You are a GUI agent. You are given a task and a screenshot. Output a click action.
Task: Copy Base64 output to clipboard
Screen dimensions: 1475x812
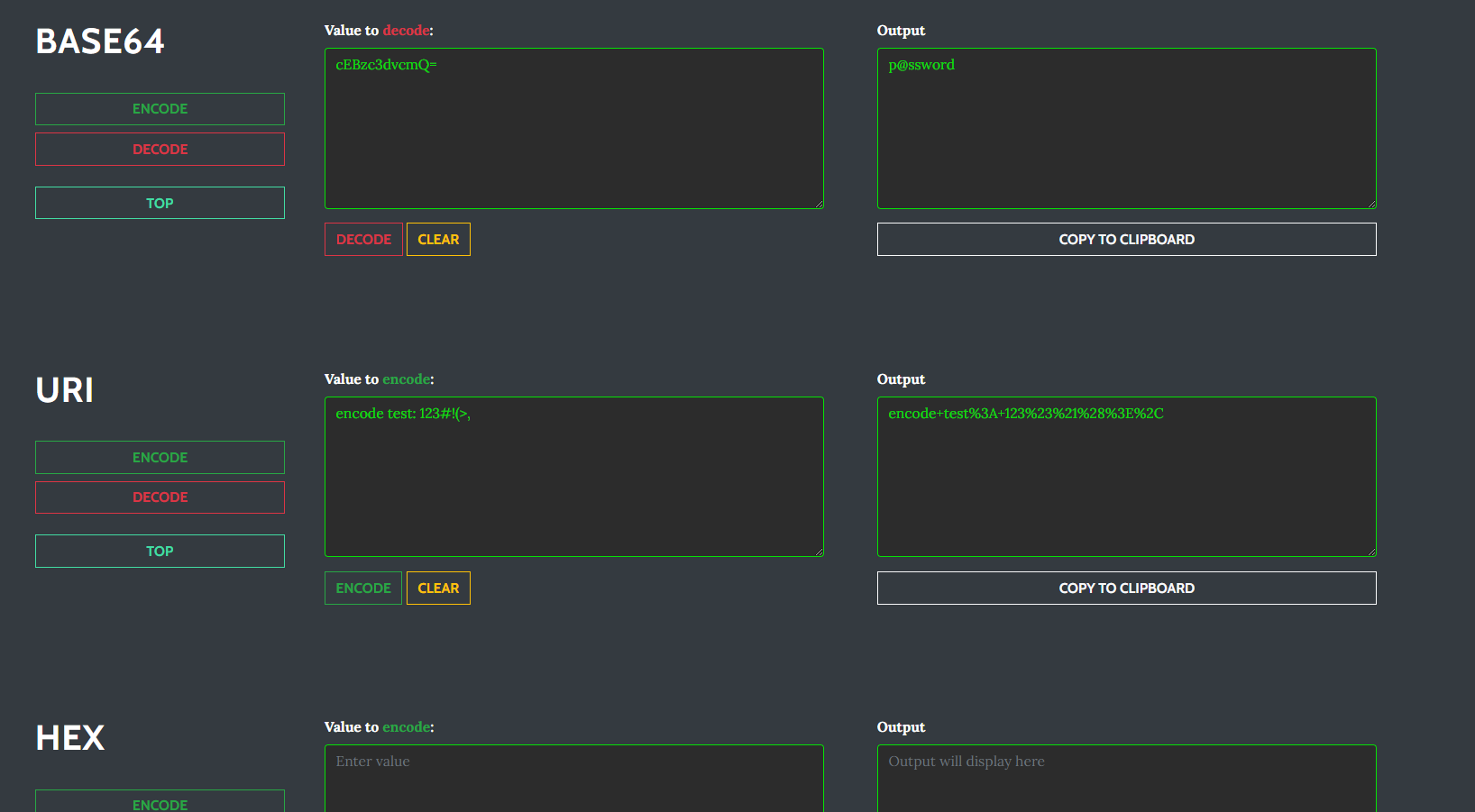click(x=1126, y=240)
